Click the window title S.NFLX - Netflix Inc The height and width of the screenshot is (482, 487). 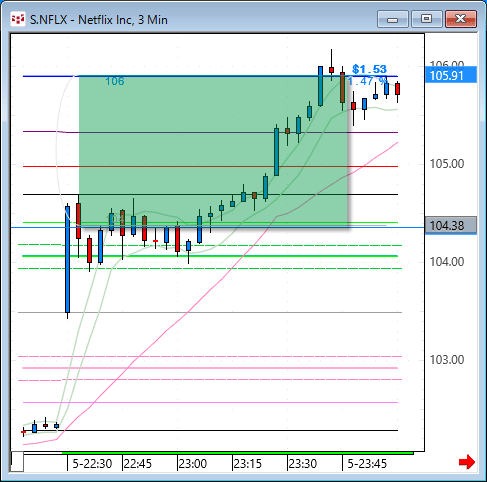[99, 20]
